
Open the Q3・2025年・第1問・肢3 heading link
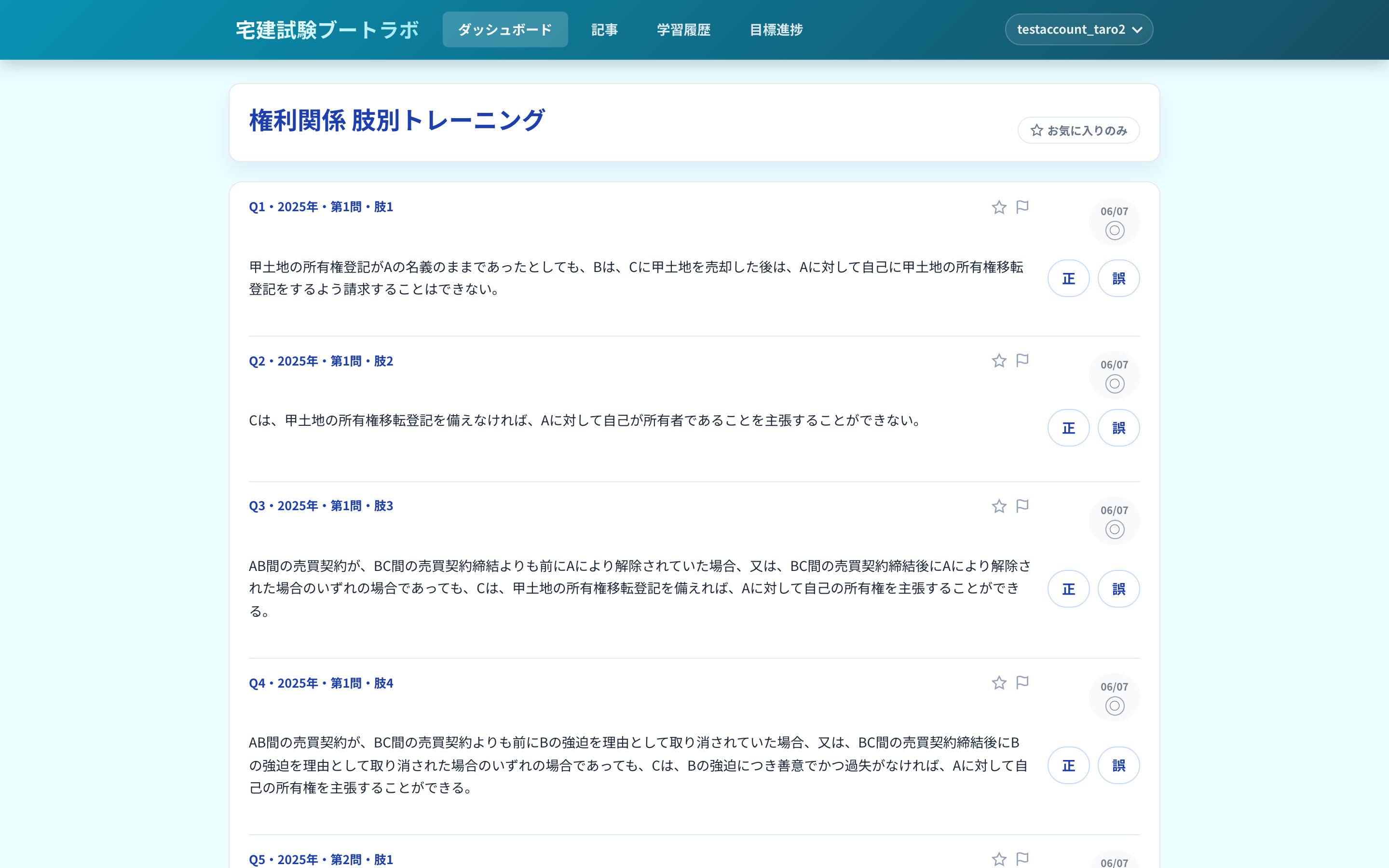click(321, 506)
